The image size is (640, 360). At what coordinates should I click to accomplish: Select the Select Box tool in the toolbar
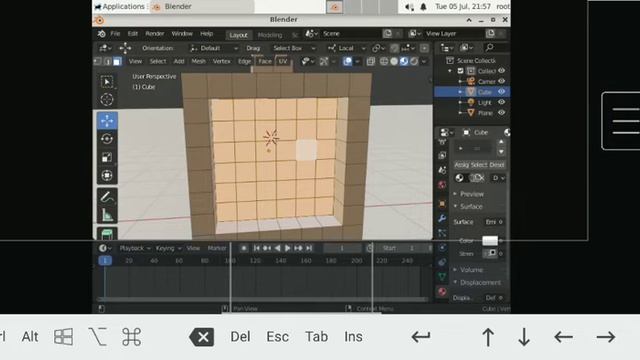(x=107, y=82)
